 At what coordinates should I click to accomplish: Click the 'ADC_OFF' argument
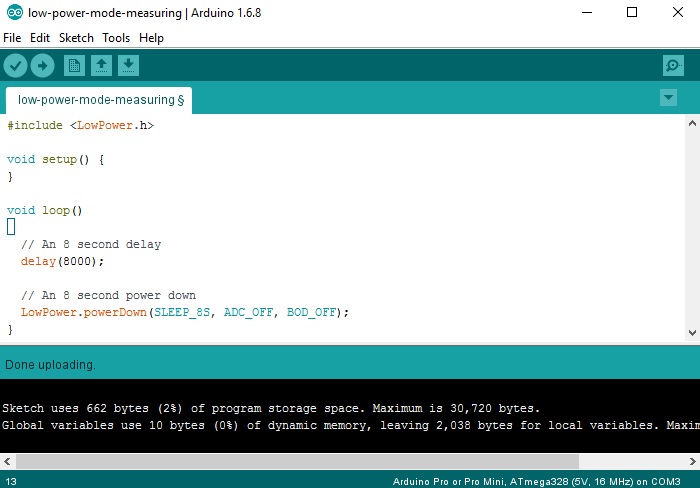(x=248, y=312)
